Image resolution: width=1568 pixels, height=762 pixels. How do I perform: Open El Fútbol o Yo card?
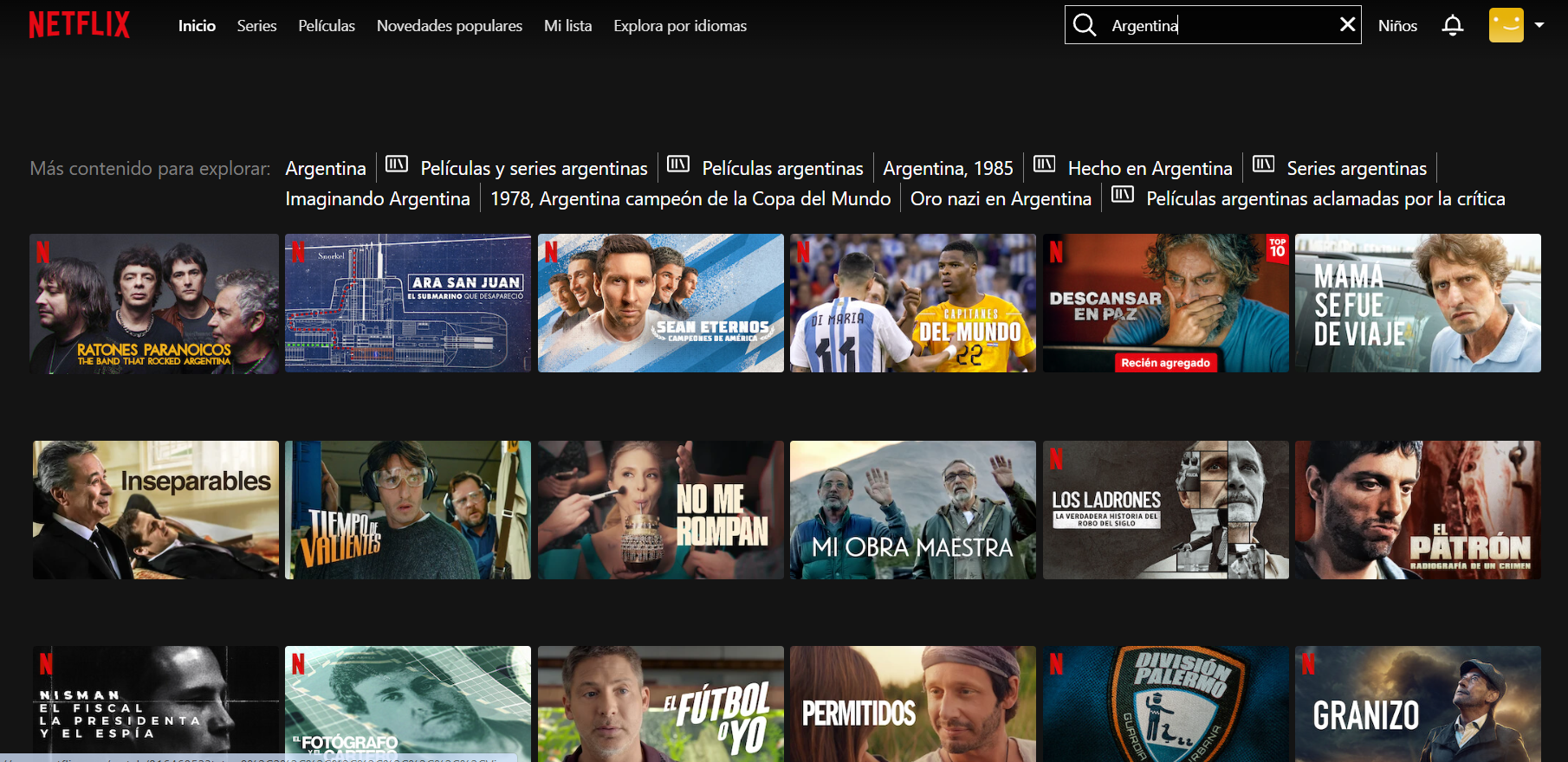coord(661,704)
